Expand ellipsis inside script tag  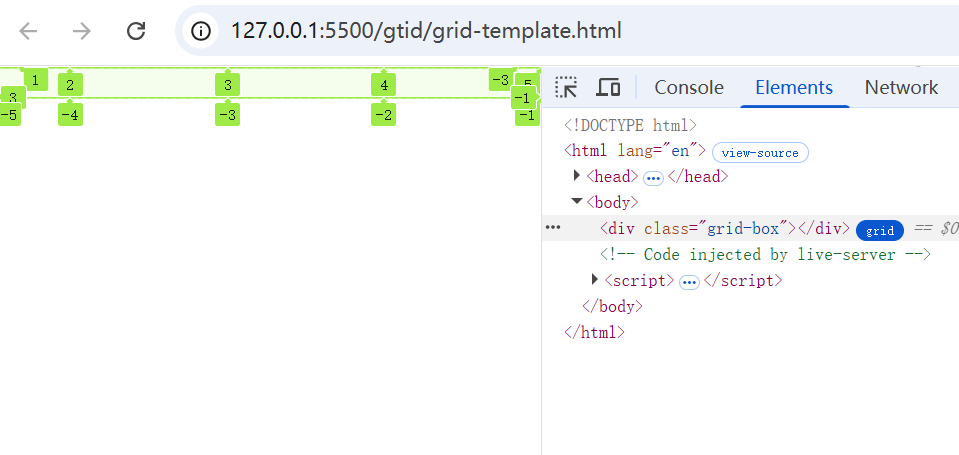point(689,283)
